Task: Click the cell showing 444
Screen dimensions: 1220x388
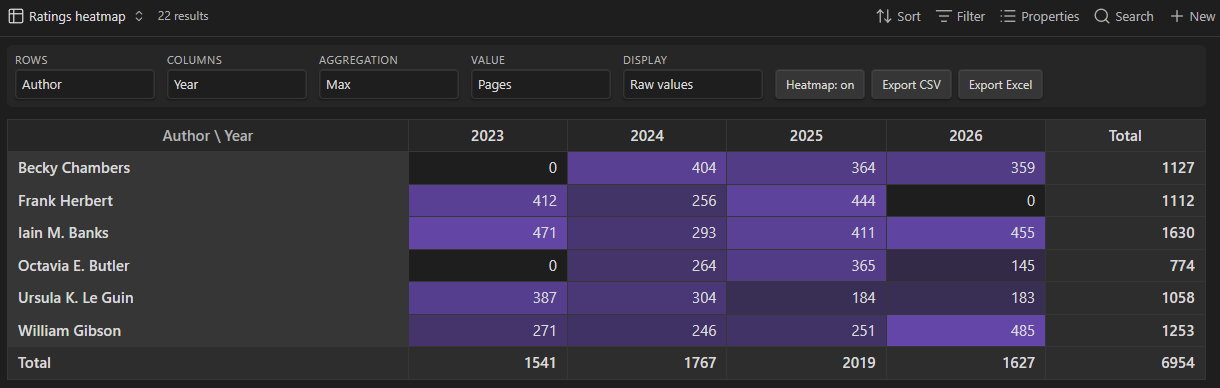Action: [x=807, y=200]
